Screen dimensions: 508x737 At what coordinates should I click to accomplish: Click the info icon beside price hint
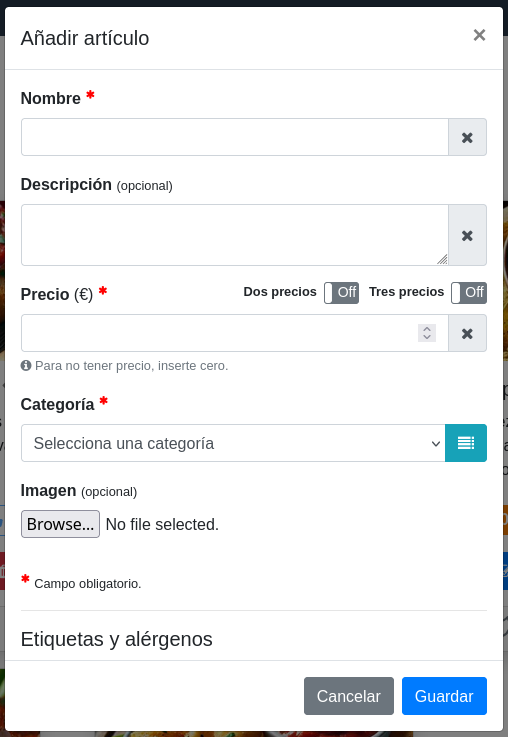(x=26, y=365)
